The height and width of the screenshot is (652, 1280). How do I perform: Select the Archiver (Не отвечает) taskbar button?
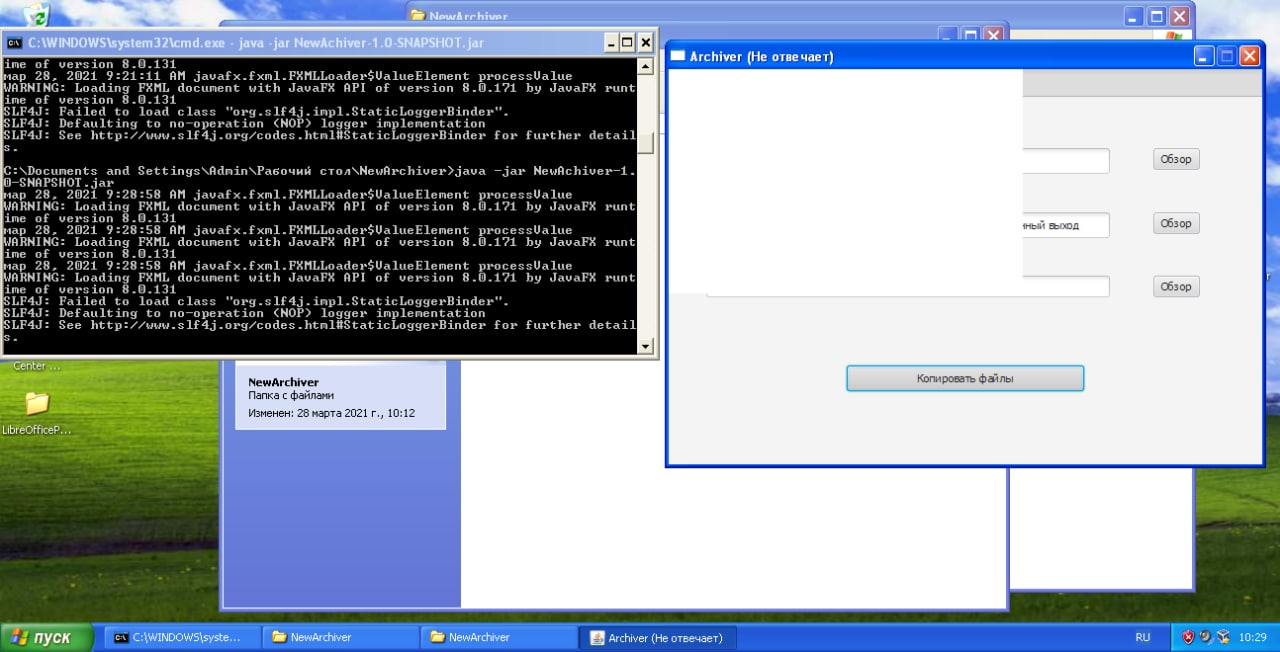(657, 637)
